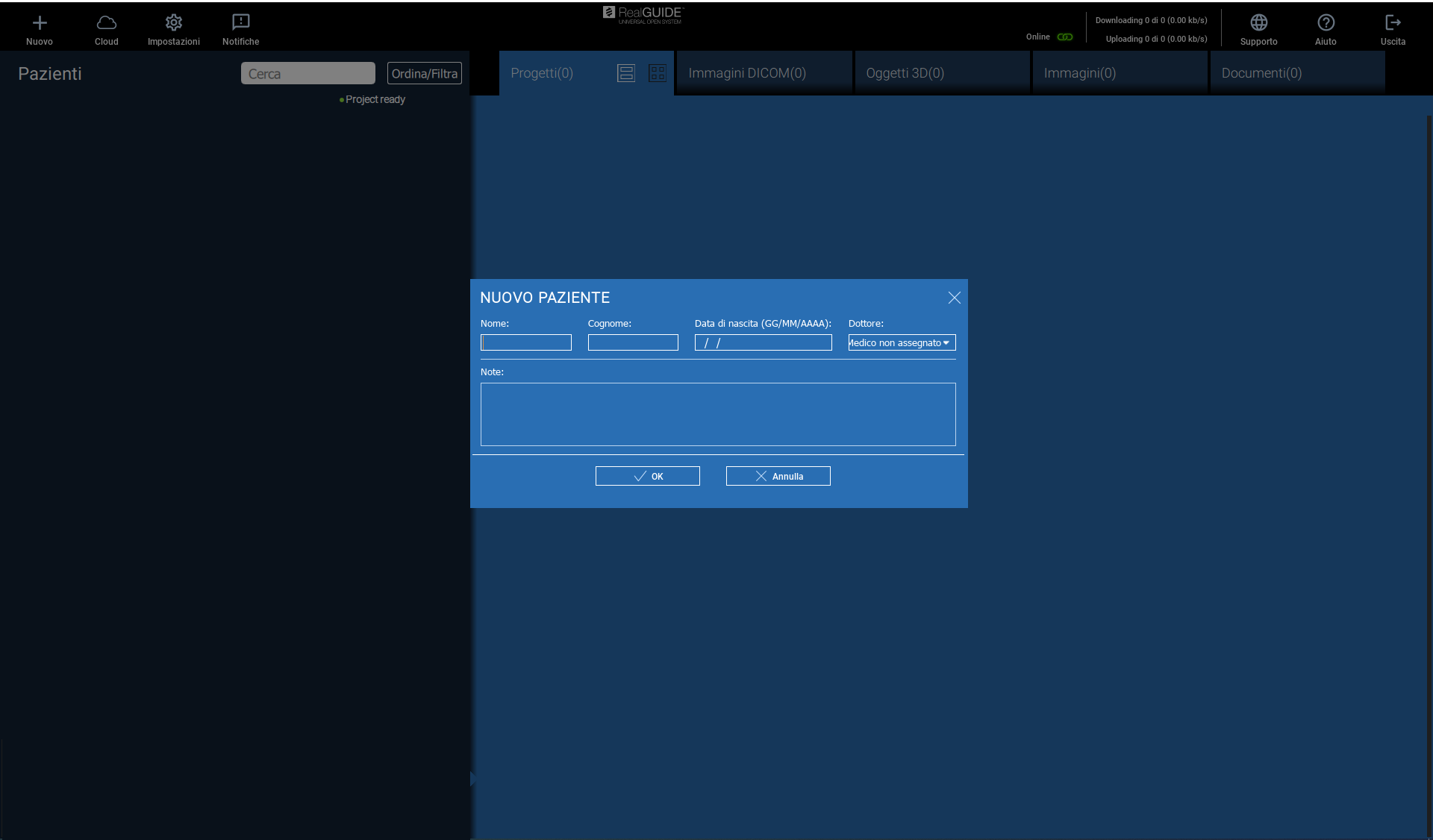Collapse the patients panel arrow
The image size is (1433, 840).
[x=473, y=779]
